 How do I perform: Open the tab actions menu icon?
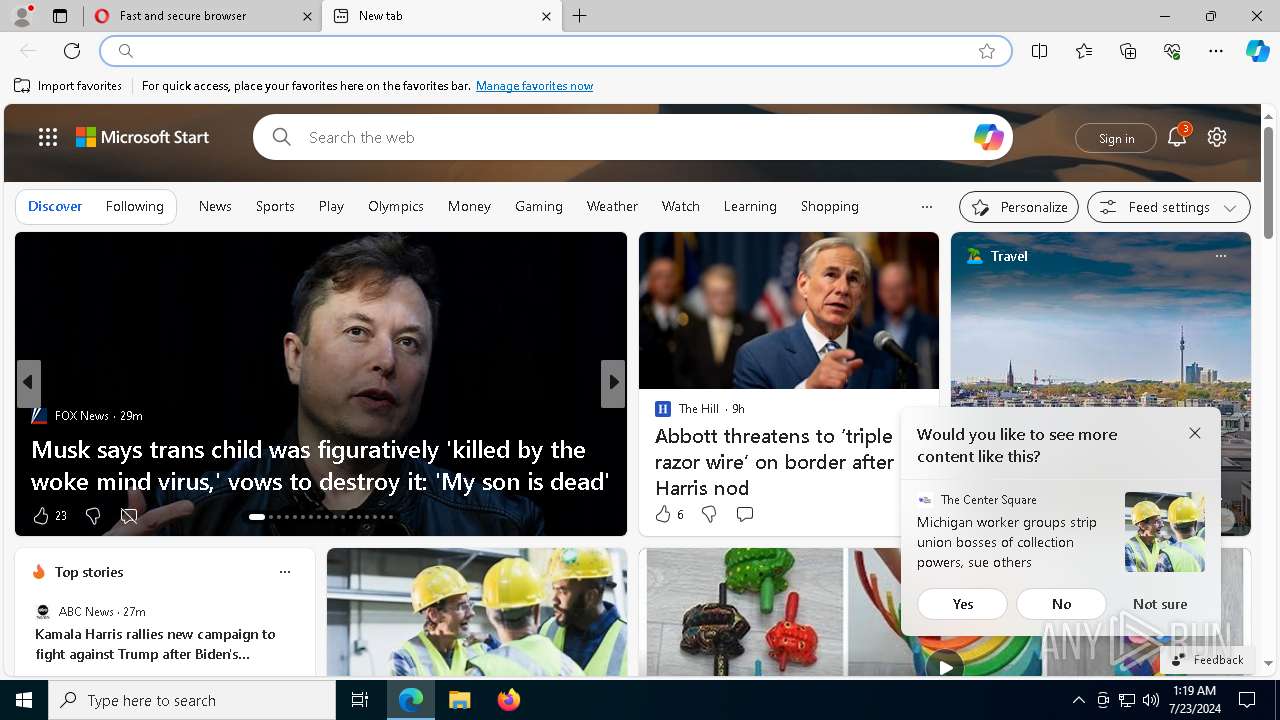[x=60, y=16]
